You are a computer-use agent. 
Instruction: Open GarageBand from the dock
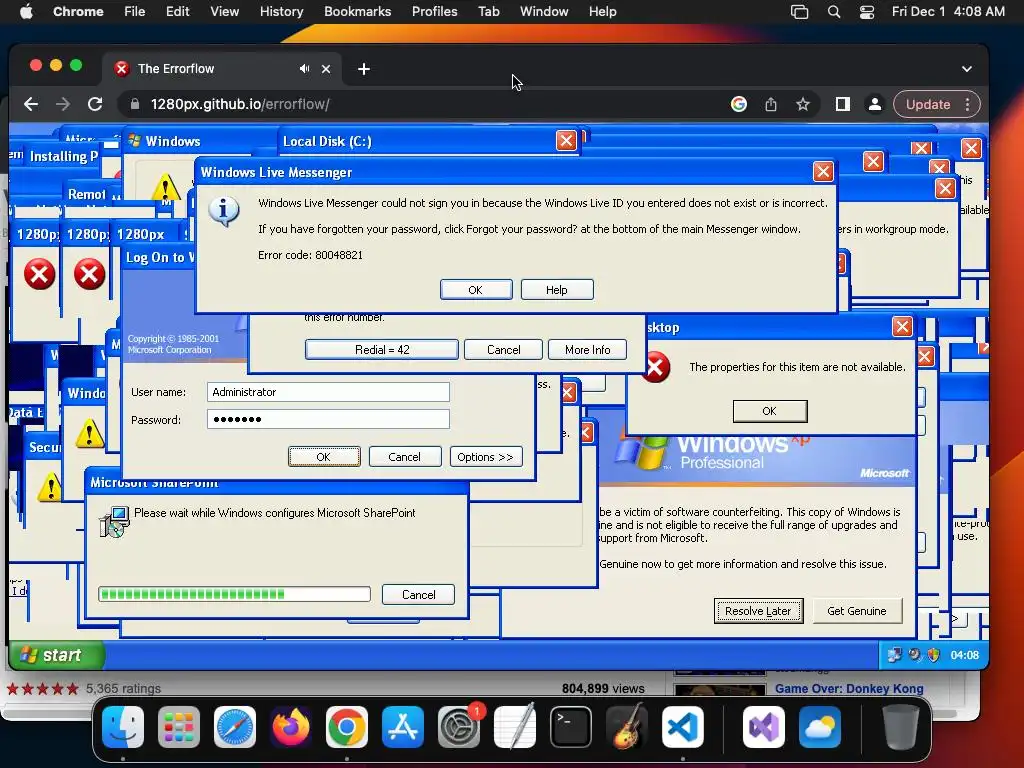pyautogui.click(x=627, y=727)
